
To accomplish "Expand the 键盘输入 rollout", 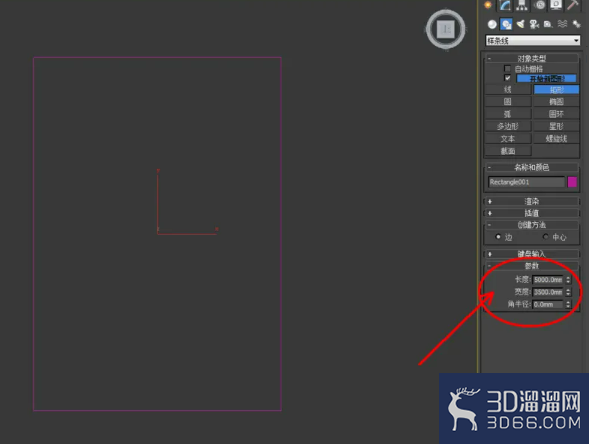I will tap(532, 254).
